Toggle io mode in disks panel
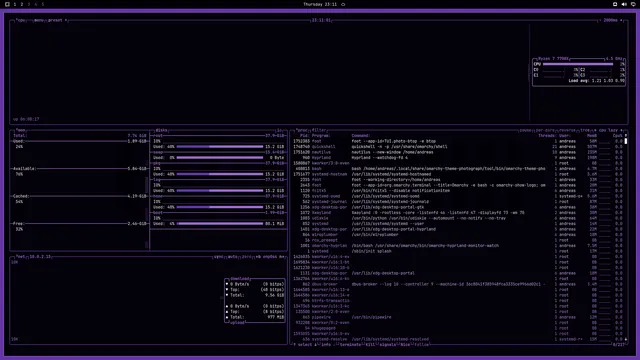This screenshot has height=360, width=640. coord(280,130)
